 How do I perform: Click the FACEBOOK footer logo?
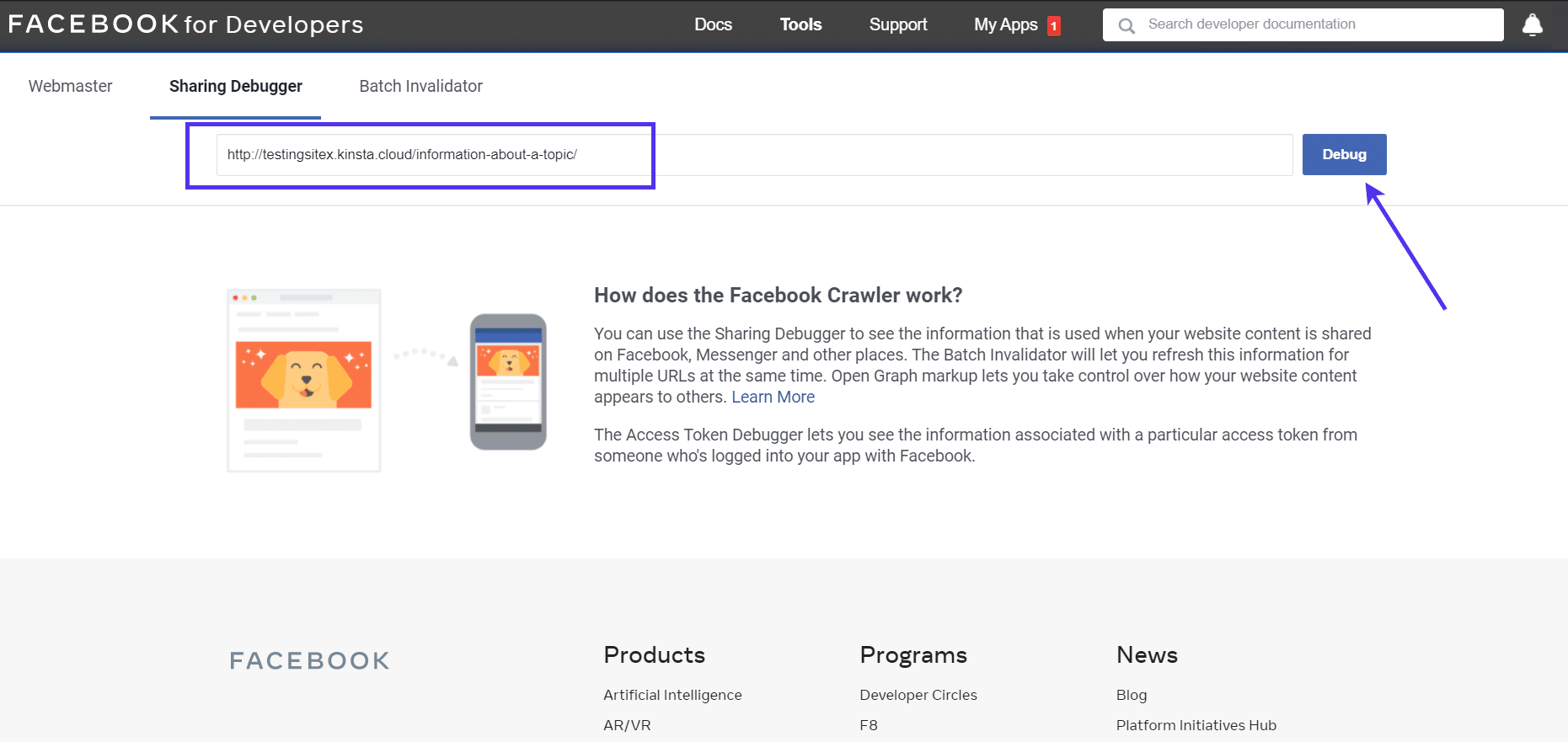click(308, 660)
